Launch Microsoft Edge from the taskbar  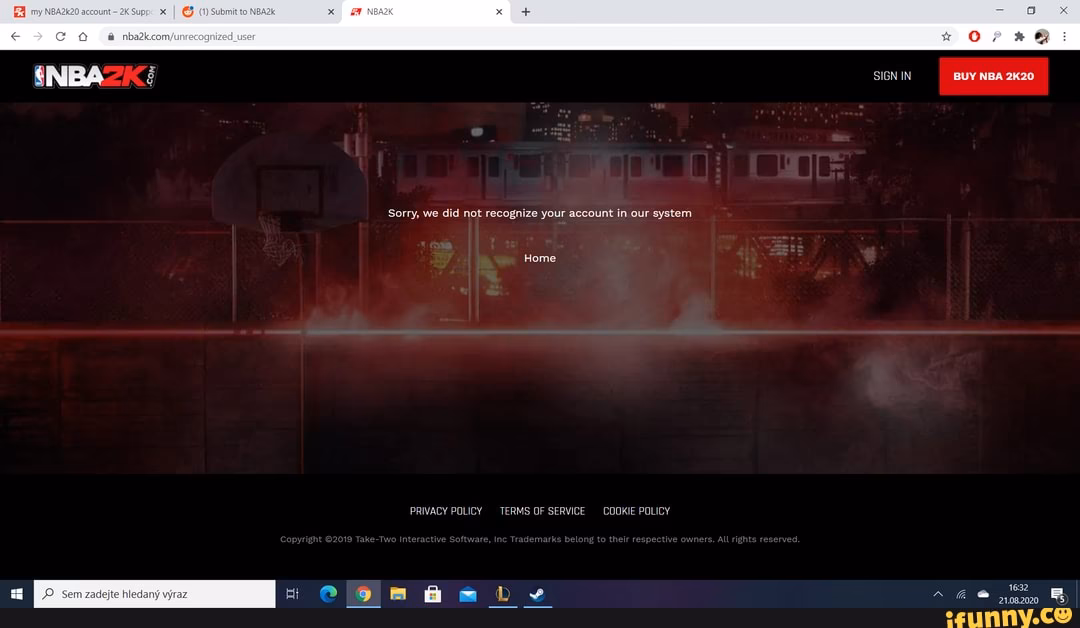(x=328, y=594)
